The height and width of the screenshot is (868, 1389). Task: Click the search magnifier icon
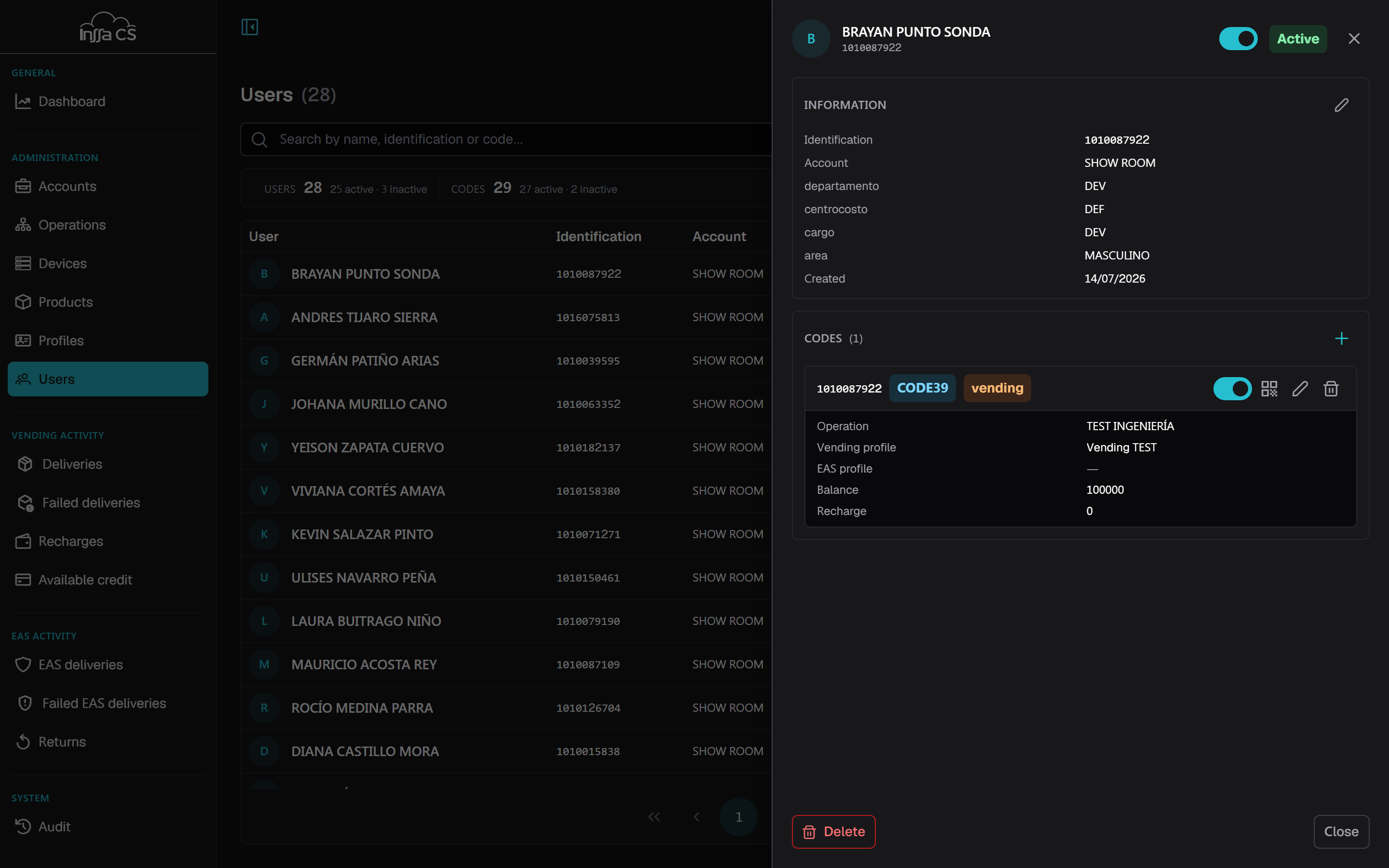[259, 139]
